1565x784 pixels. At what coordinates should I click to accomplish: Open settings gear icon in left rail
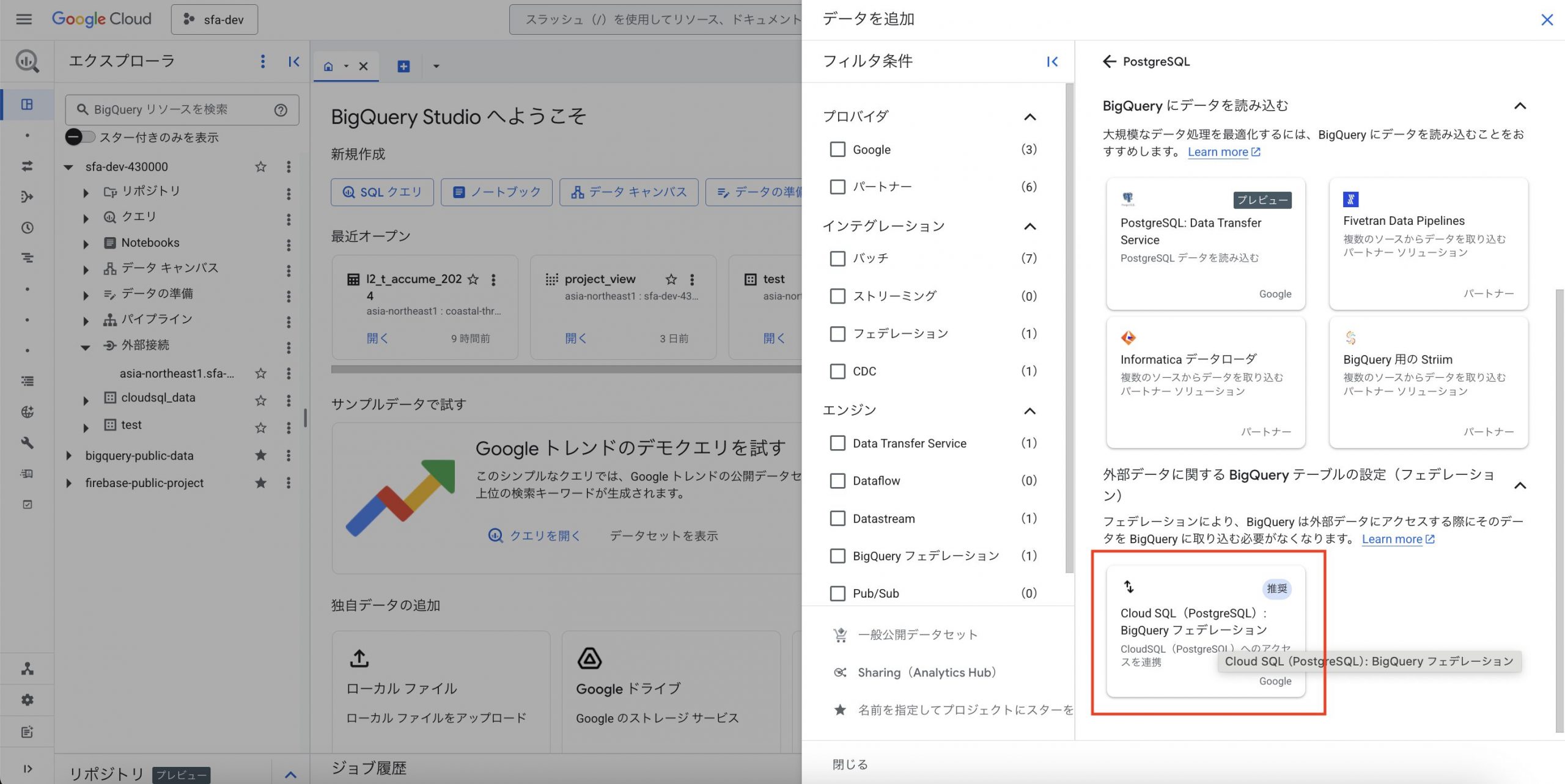click(x=27, y=700)
